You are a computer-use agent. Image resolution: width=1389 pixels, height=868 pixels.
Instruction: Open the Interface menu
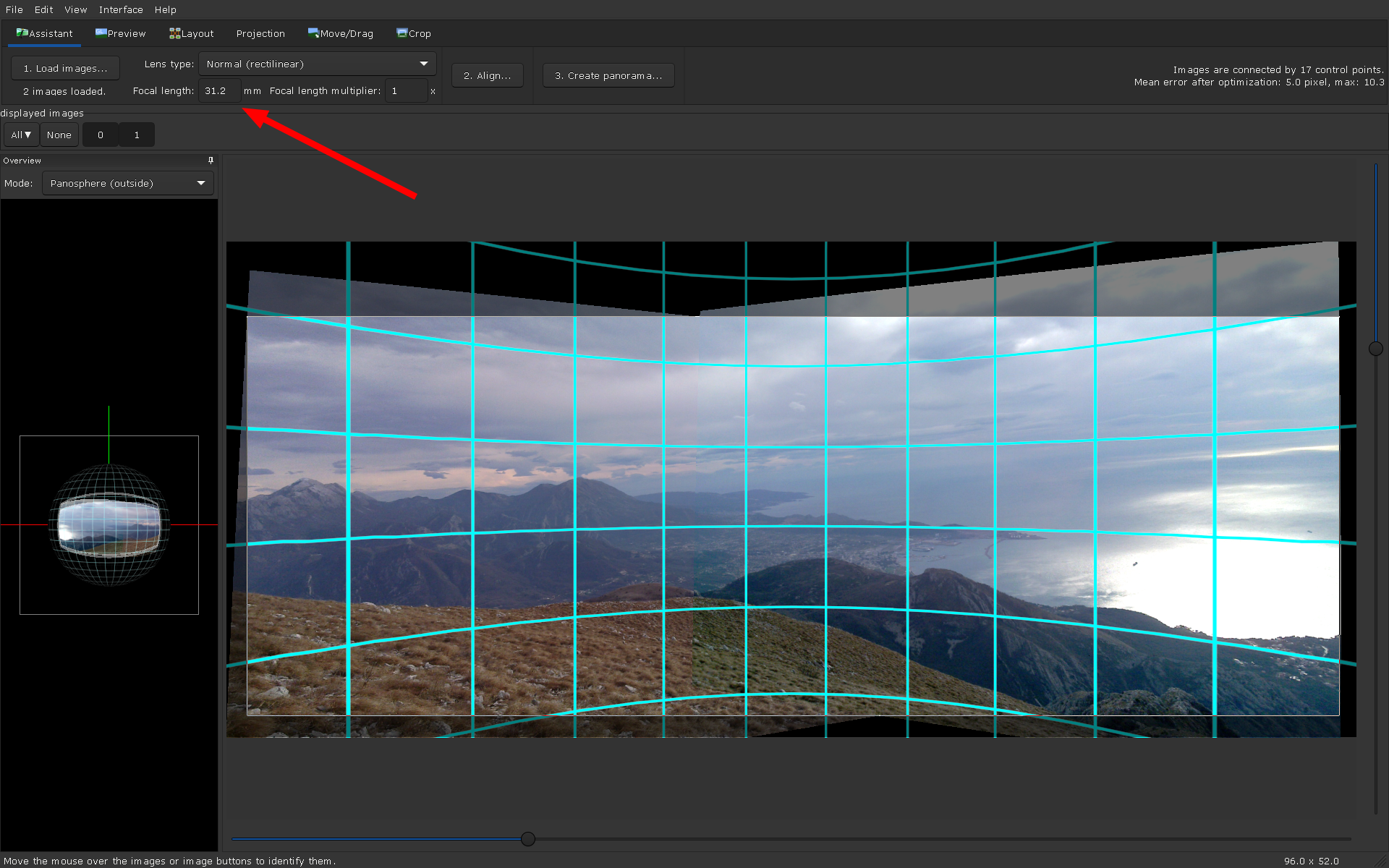(x=121, y=9)
